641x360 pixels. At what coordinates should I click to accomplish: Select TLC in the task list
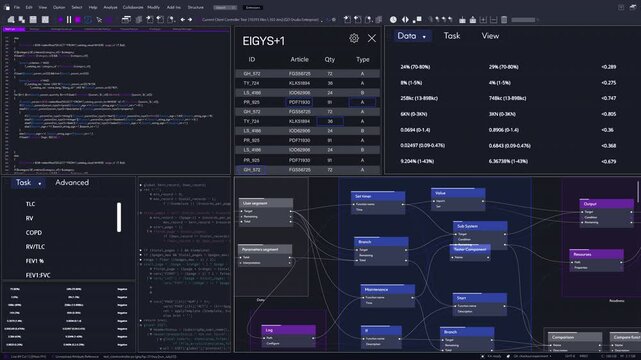30,204
